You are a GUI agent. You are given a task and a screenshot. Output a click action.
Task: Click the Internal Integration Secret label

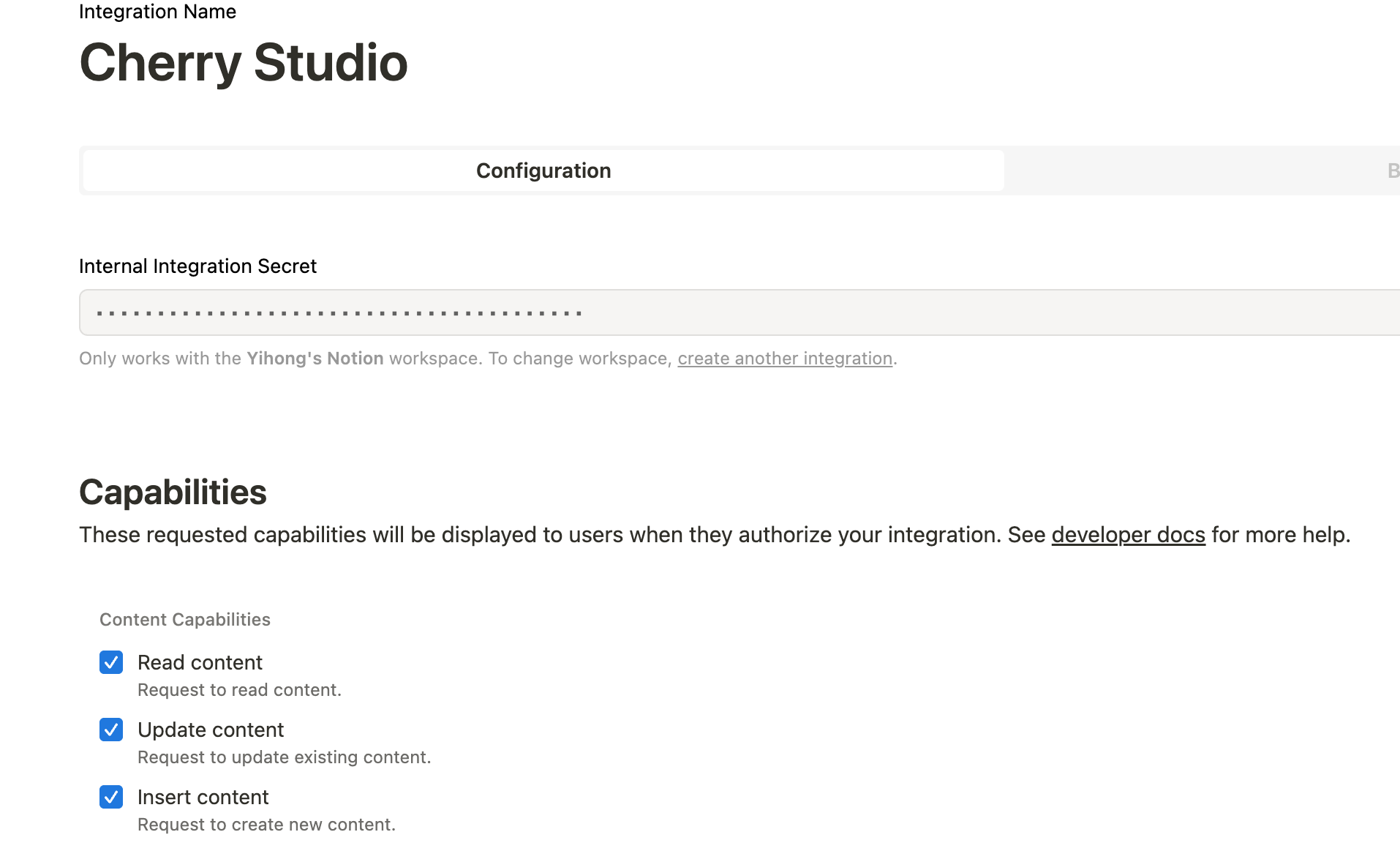coord(197,266)
